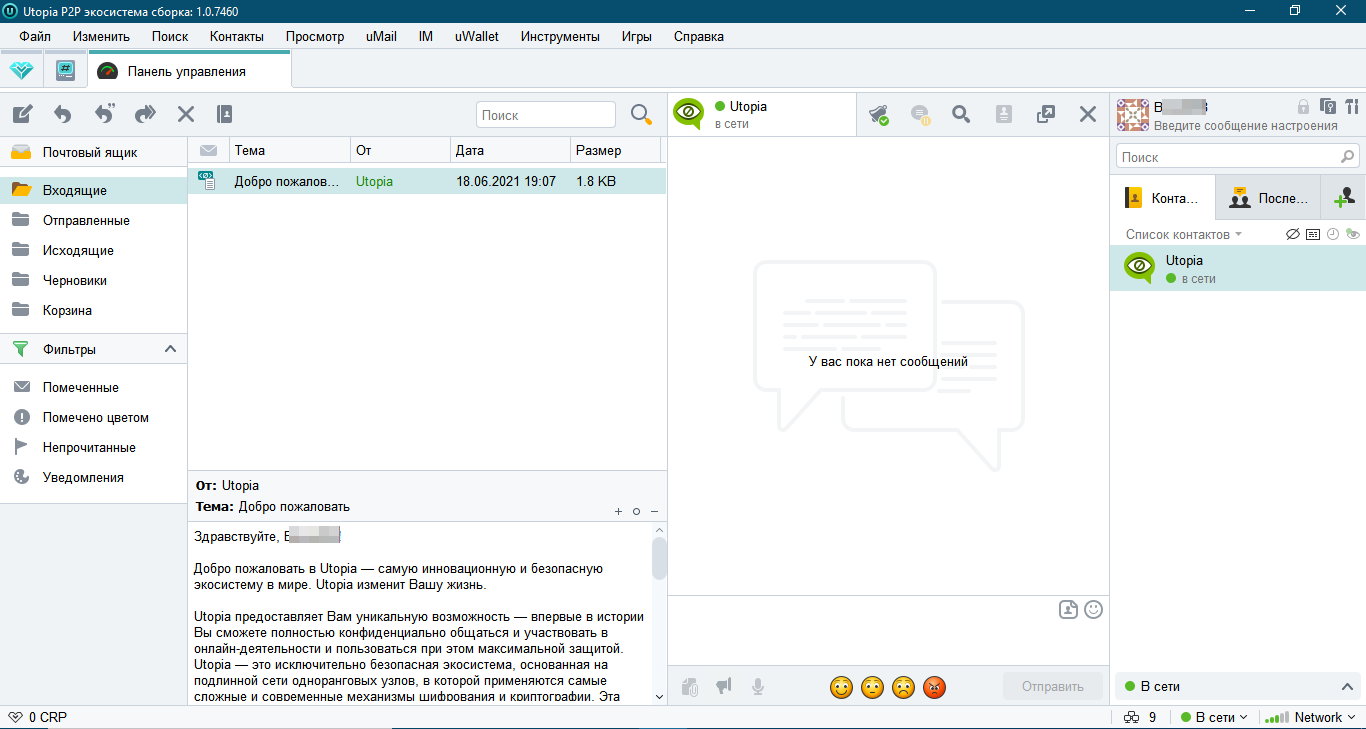Switch to Панель управления tab
The width and height of the screenshot is (1366, 729).
click(x=190, y=71)
